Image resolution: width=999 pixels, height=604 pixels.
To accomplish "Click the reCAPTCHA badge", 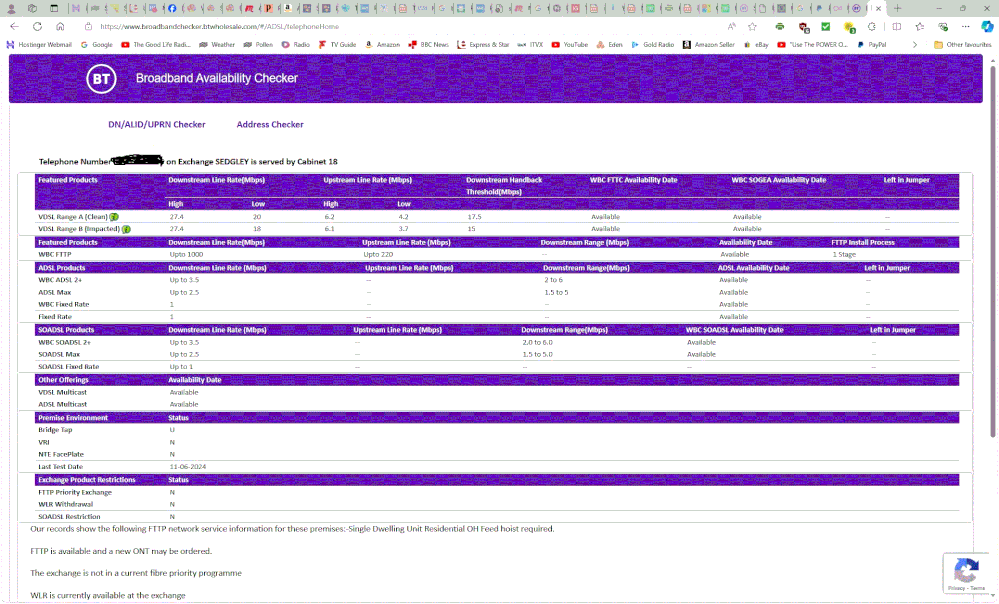I will tap(966, 574).
